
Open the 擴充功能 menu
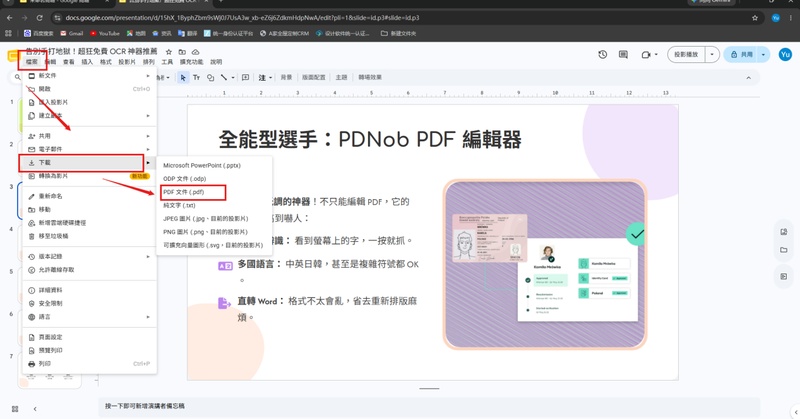(191, 62)
